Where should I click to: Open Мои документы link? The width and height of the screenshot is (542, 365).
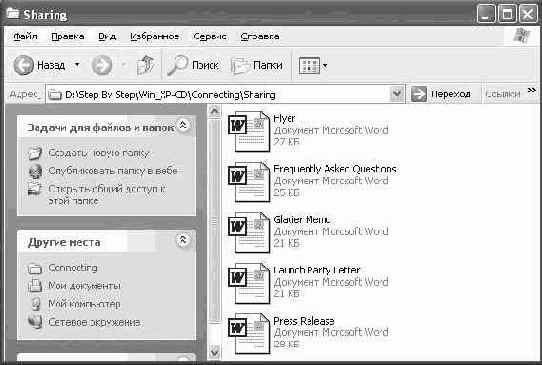[84, 286]
